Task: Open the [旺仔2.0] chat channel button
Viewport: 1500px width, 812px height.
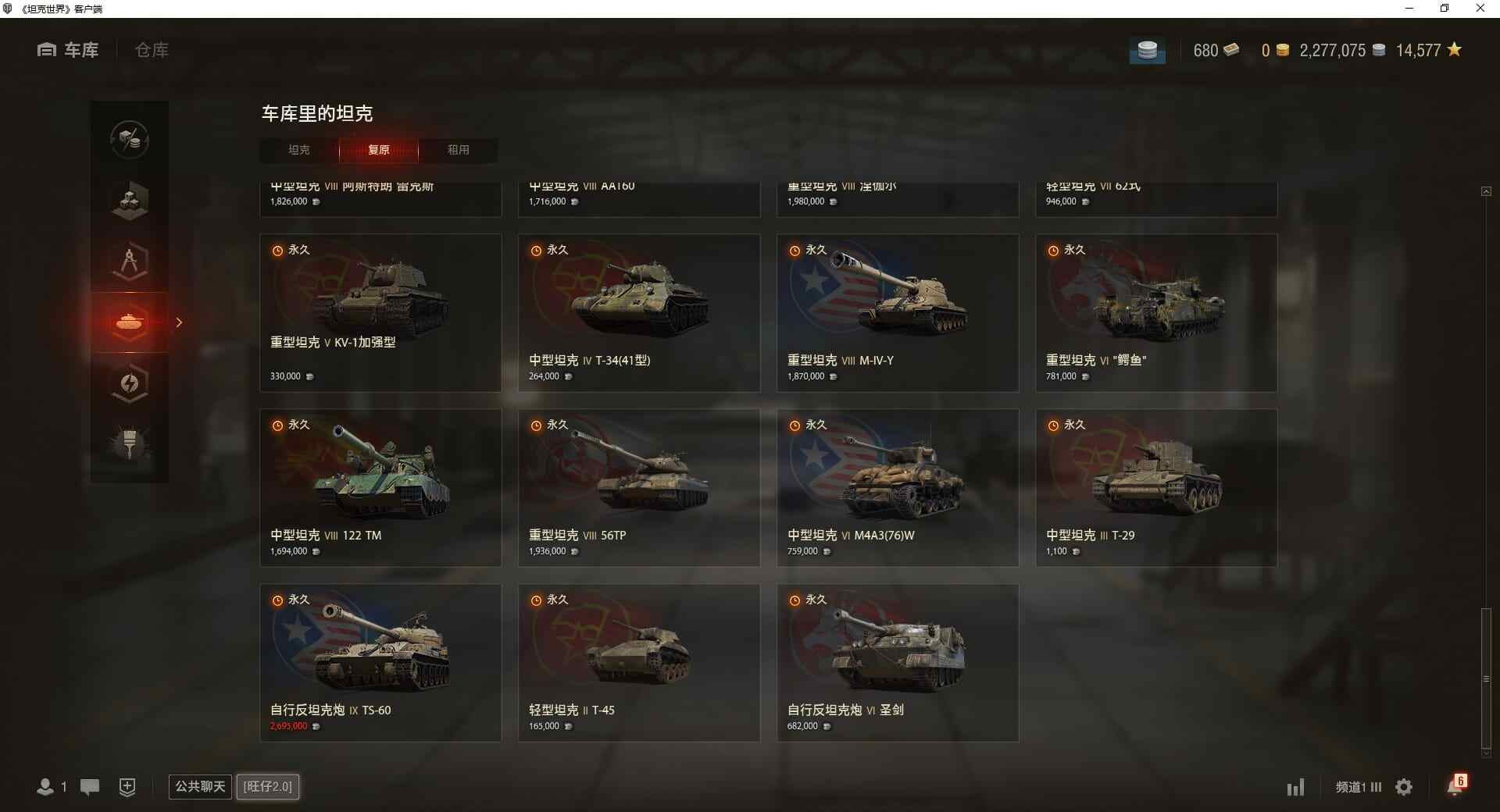Action: click(268, 786)
